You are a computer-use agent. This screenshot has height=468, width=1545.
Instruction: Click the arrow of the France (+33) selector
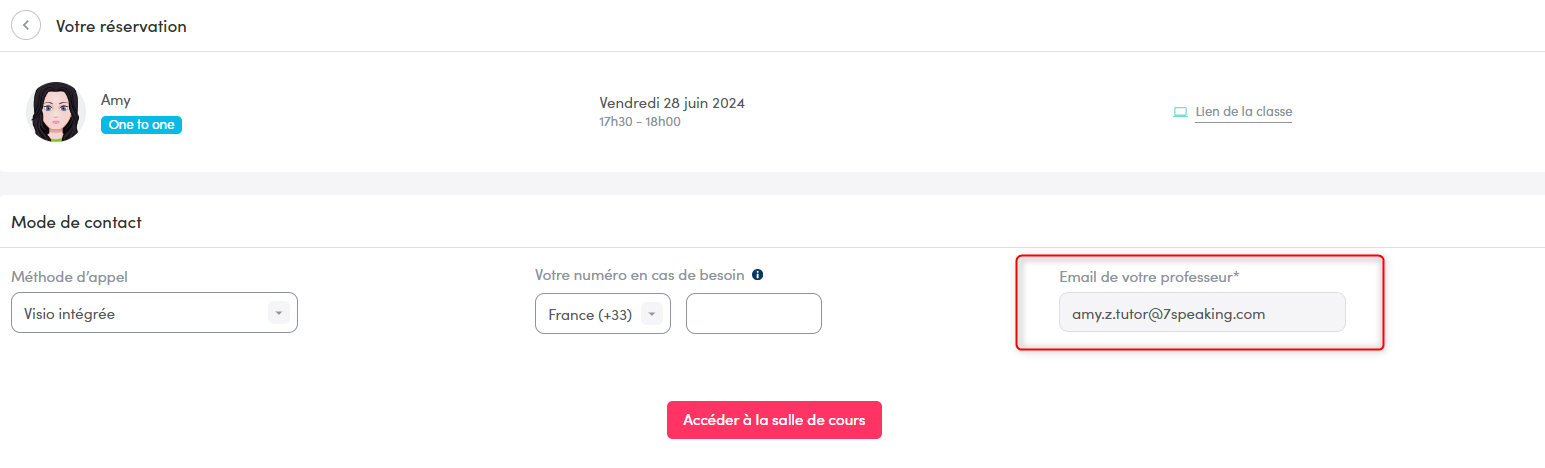pos(652,314)
